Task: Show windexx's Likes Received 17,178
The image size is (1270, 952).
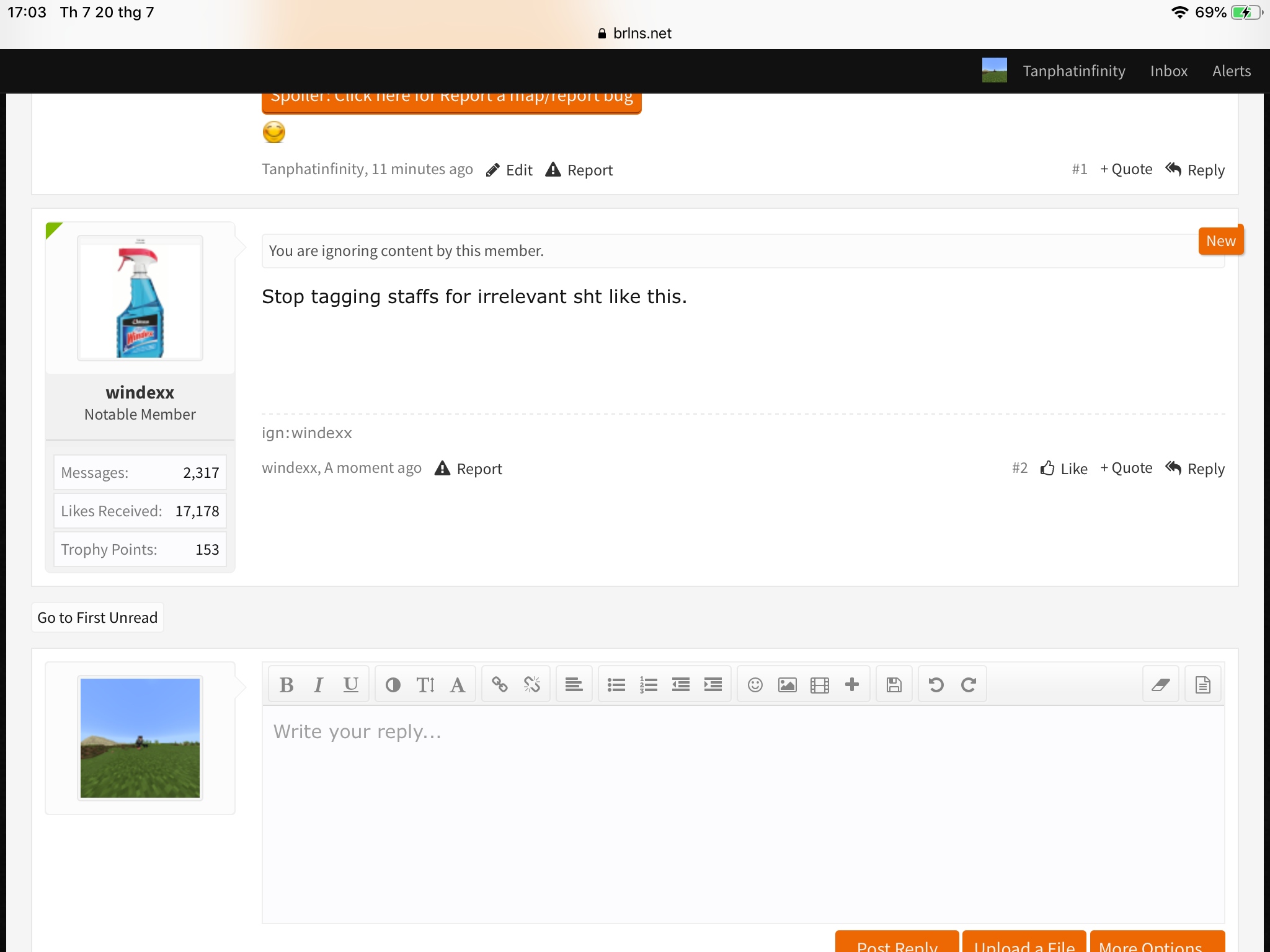Action: 140,511
